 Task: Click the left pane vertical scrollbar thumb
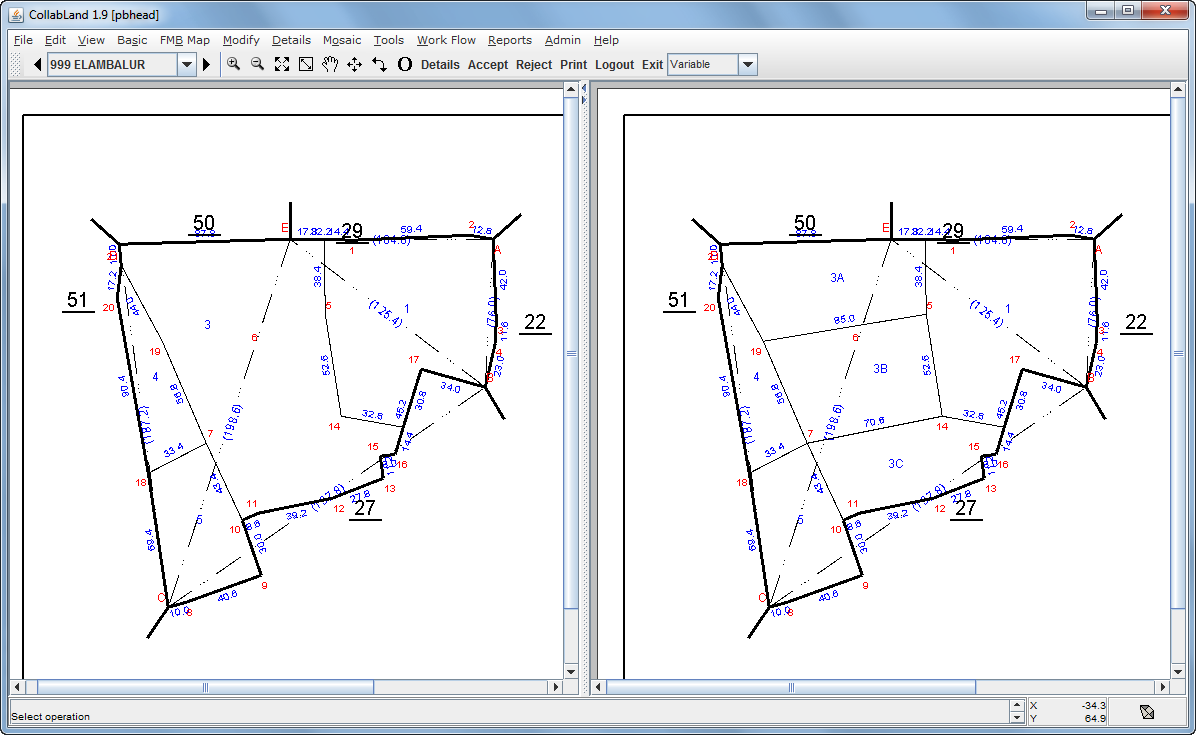(x=571, y=353)
